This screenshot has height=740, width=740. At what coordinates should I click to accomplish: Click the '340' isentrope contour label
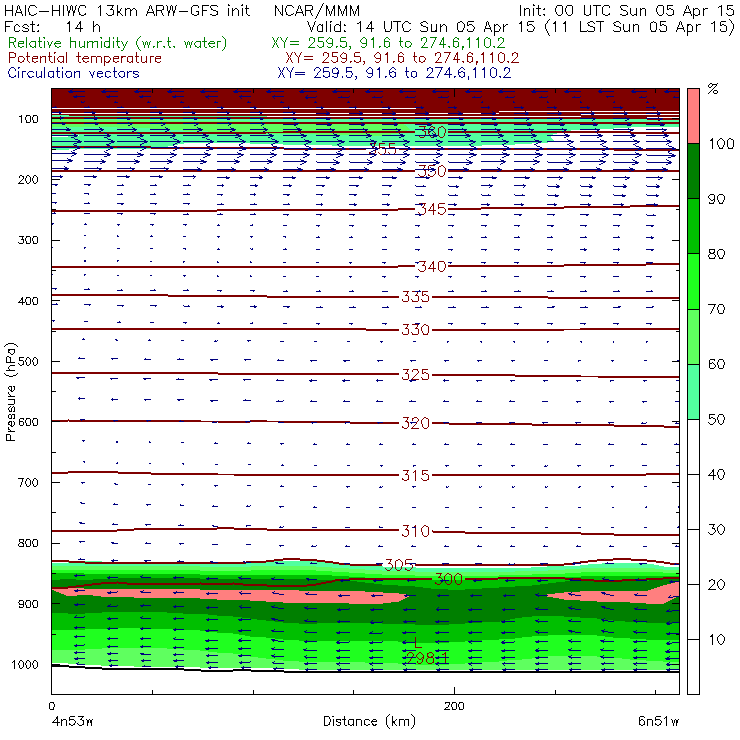[431, 267]
